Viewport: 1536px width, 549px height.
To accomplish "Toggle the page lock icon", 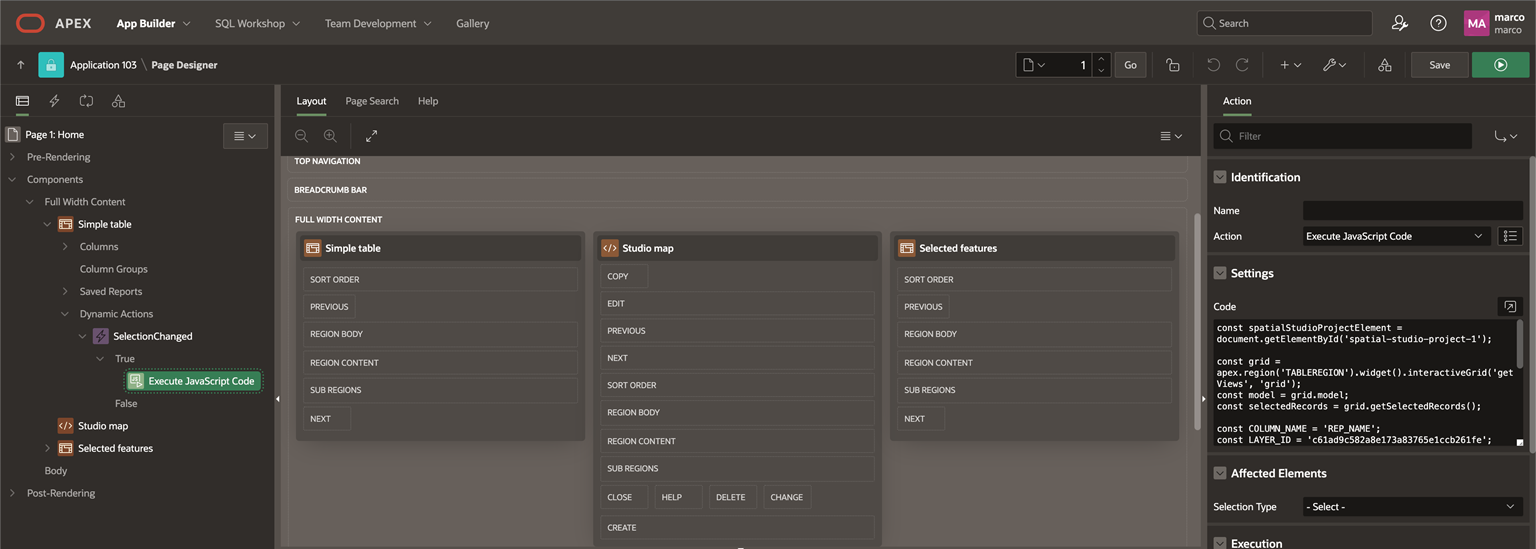I will [1173, 65].
